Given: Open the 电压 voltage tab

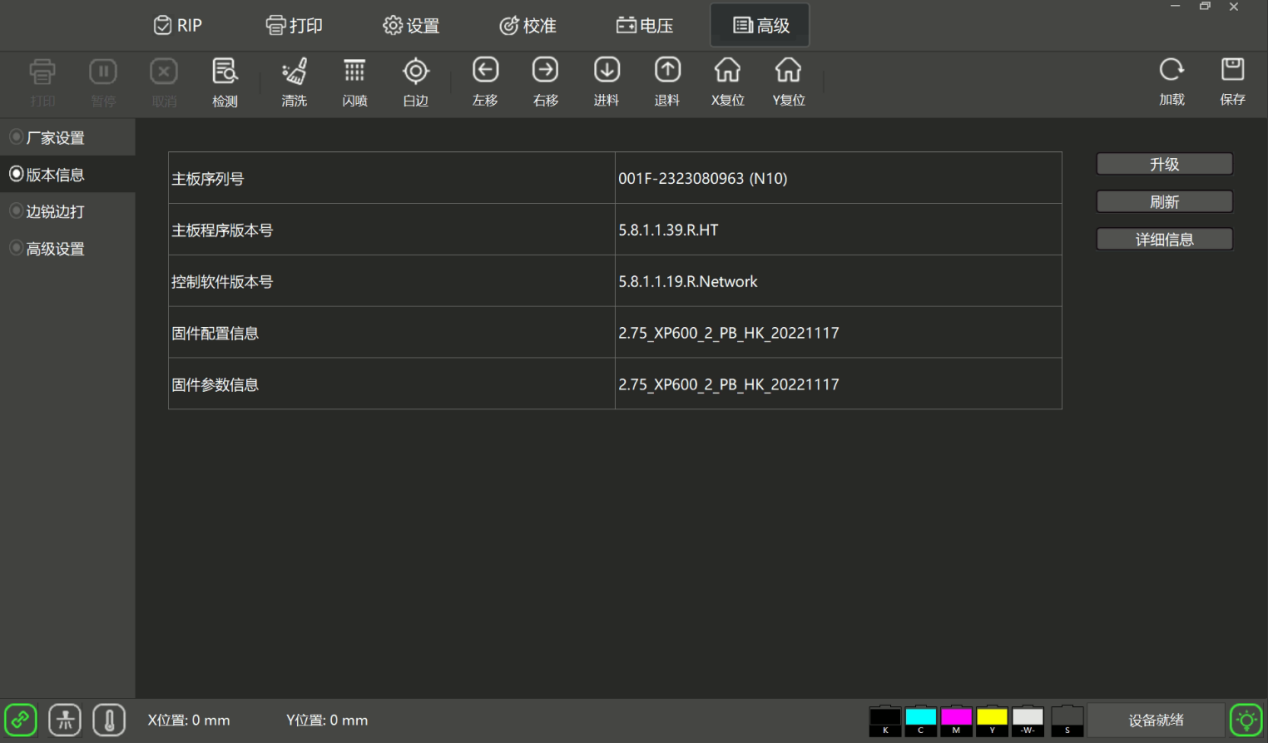Looking at the screenshot, I should (x=644, y=26).
